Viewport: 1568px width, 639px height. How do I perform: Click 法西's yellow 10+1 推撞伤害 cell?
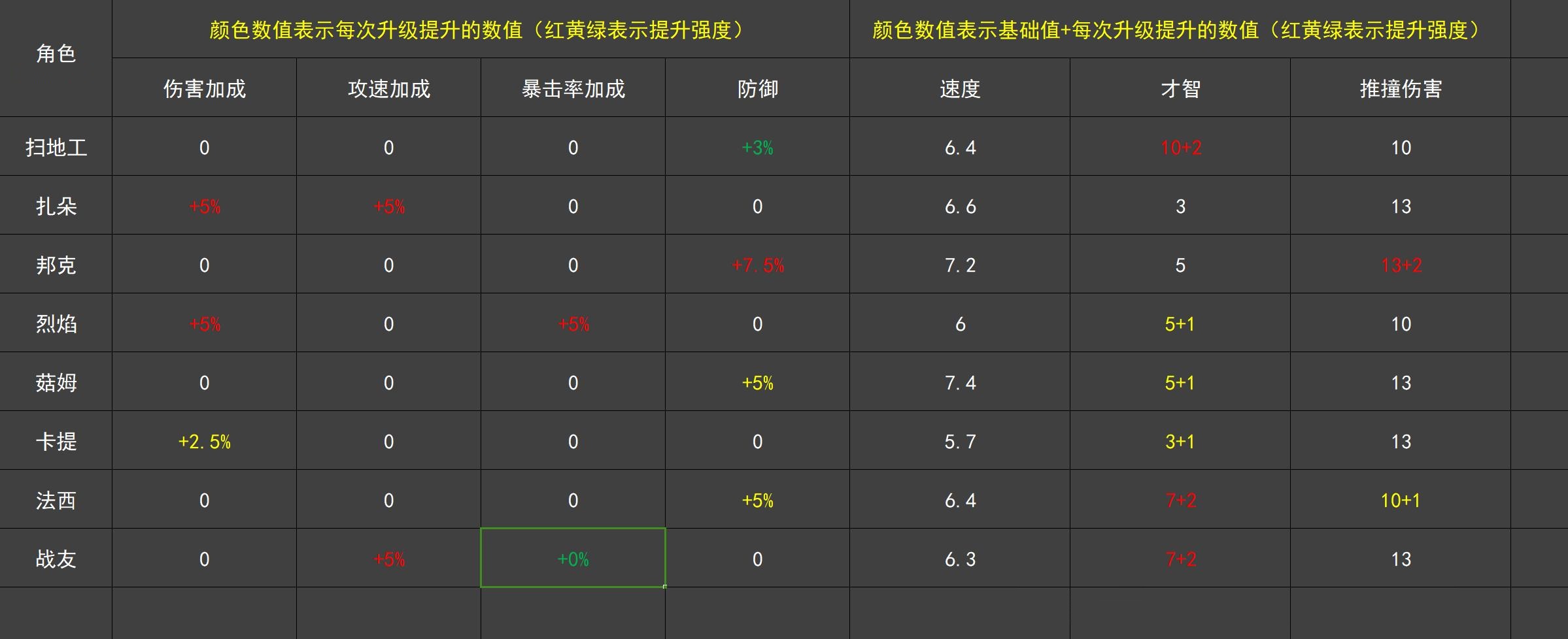1400,500
